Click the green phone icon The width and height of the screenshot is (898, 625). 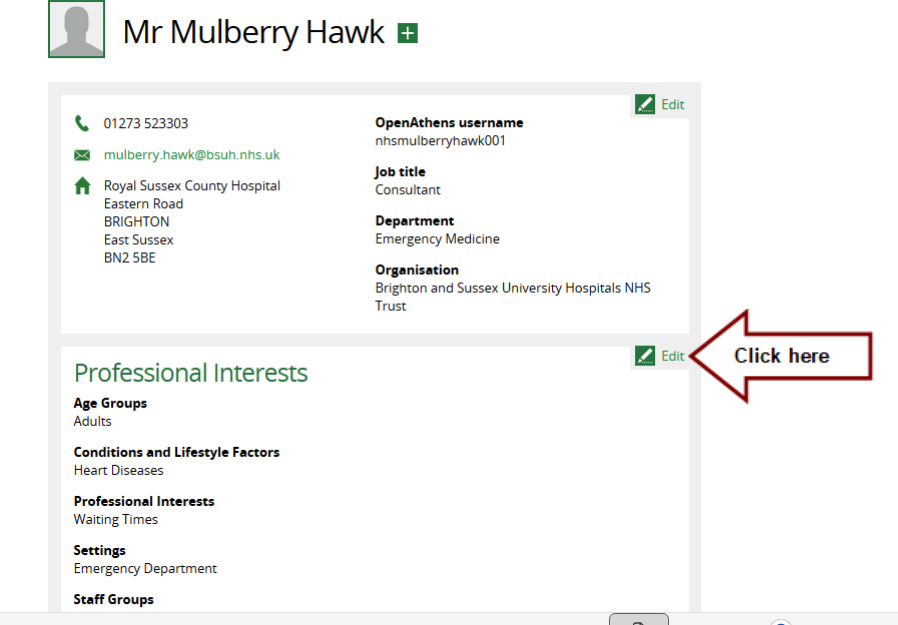(82, 124)
